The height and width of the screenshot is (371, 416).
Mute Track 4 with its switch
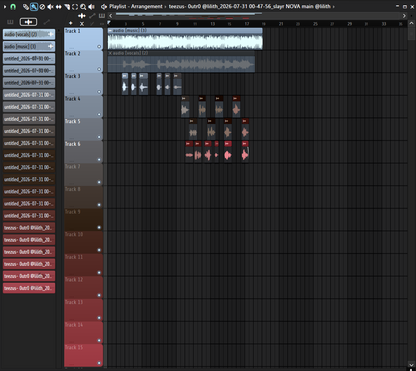(x=99, y=114)
